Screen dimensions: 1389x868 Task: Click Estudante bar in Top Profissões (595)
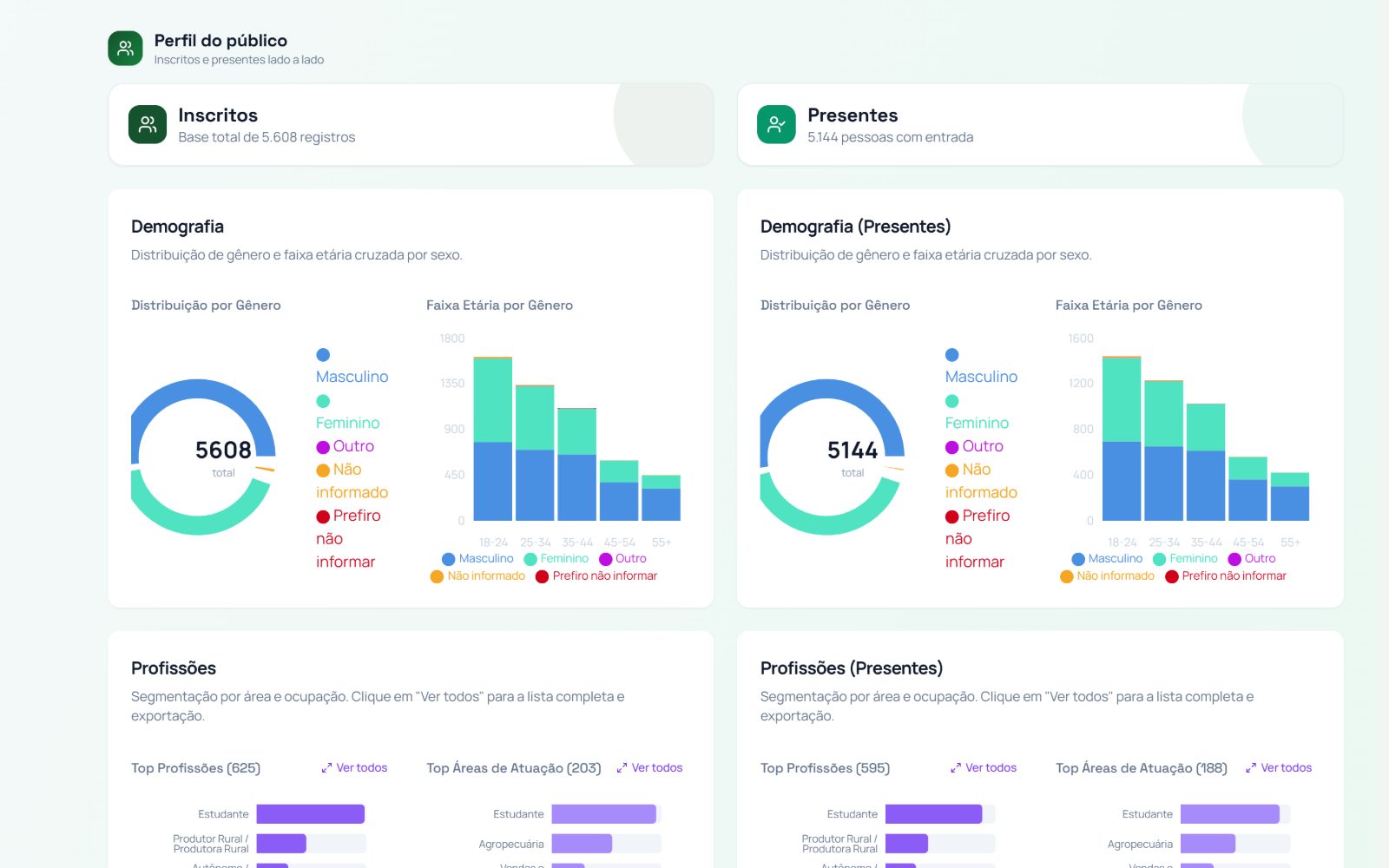pos(933,814)
